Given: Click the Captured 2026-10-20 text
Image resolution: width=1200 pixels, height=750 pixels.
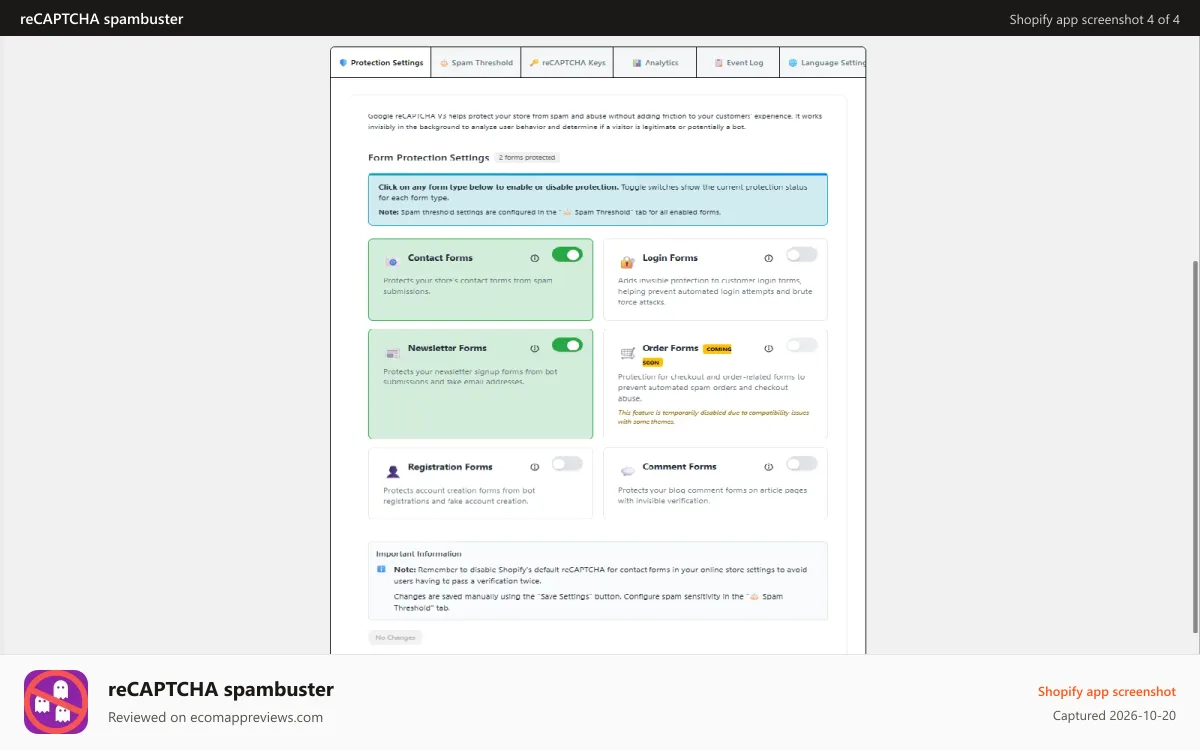Looking at the screenshot, I should pos(1114,716).
